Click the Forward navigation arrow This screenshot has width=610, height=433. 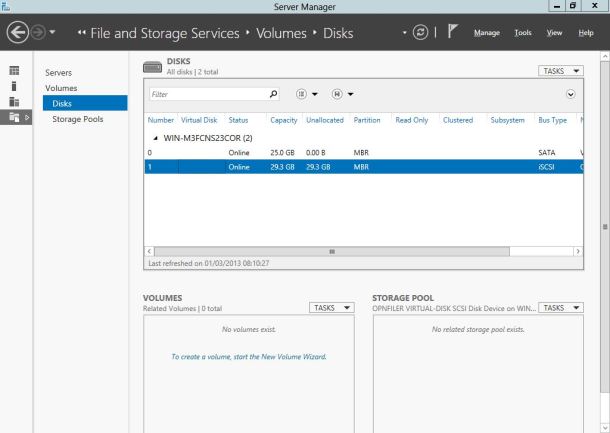[38, 32]
